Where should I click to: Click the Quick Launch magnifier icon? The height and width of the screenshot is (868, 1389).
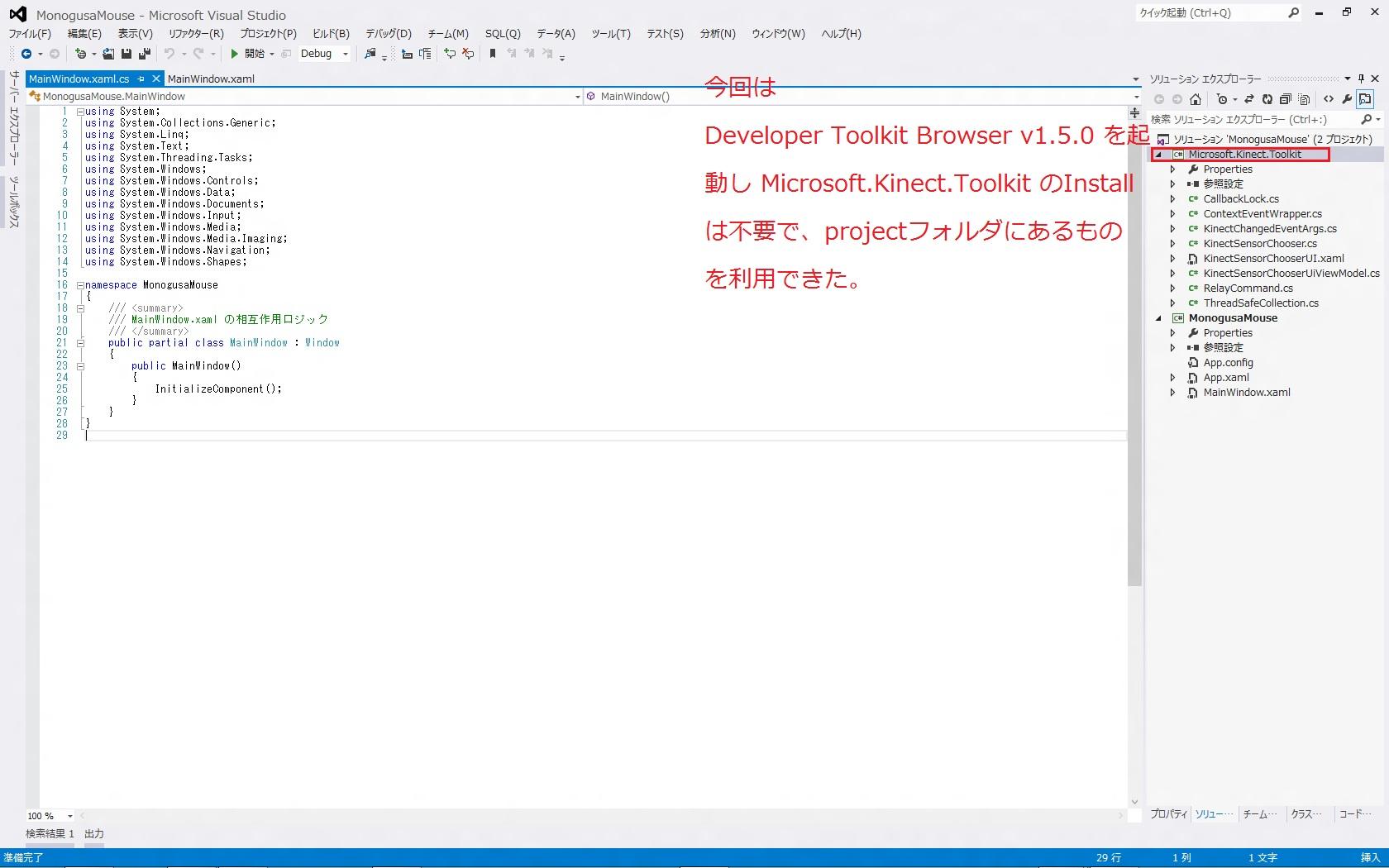[1294, 12]
